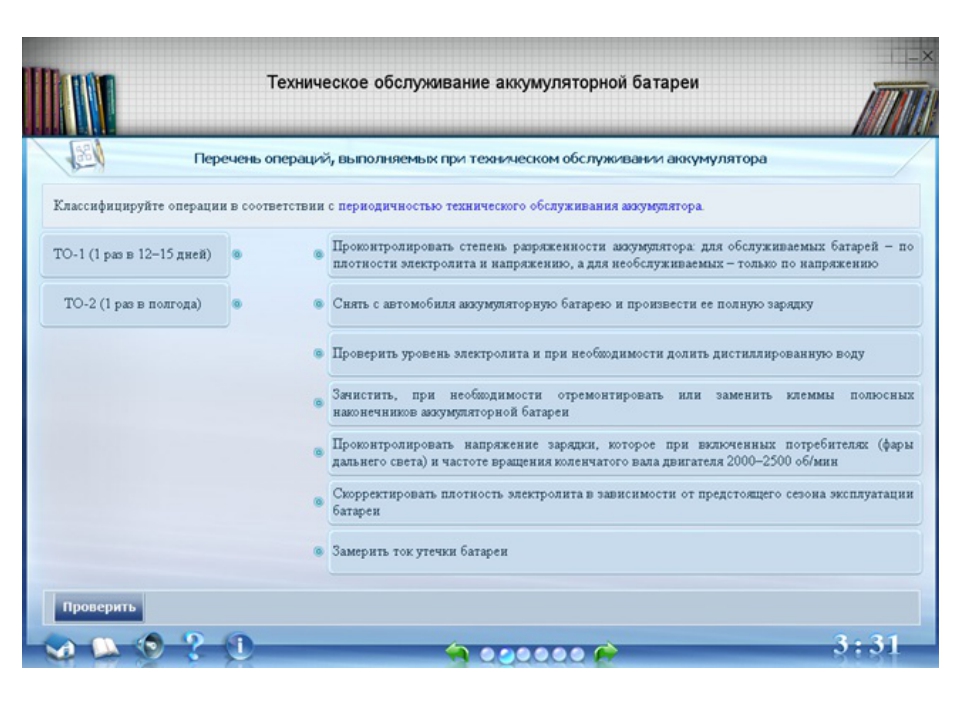The image size is (960, 720).
Task: Go to previous page with green left arrow
Action: [x=458, y=652]
